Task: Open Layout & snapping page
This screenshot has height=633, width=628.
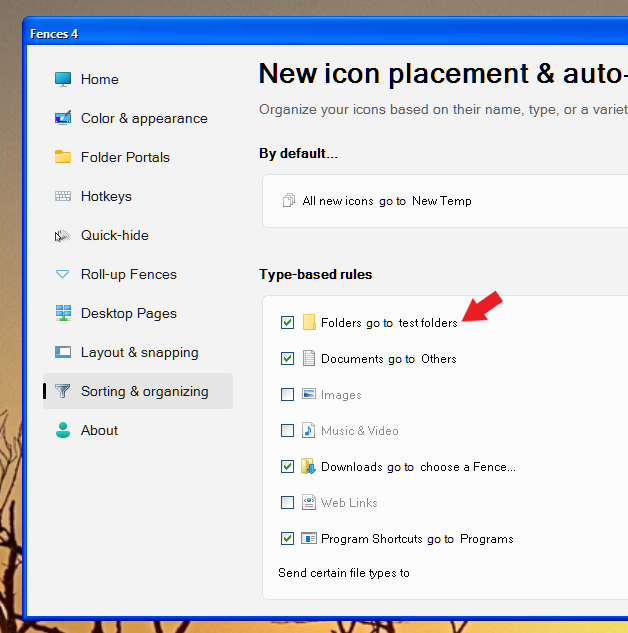Action: pos(138,352)
